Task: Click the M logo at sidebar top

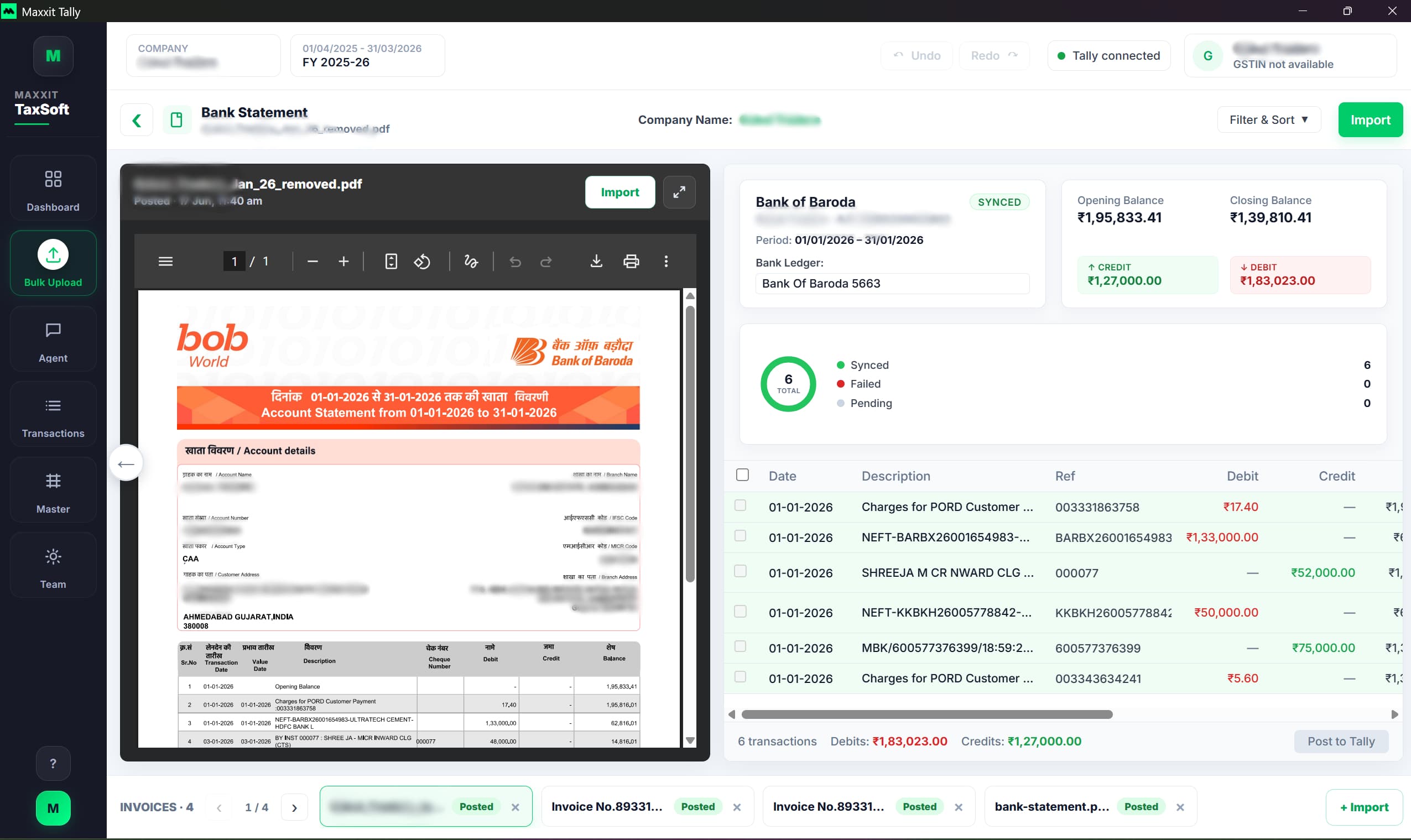Action: pos(53,56)
